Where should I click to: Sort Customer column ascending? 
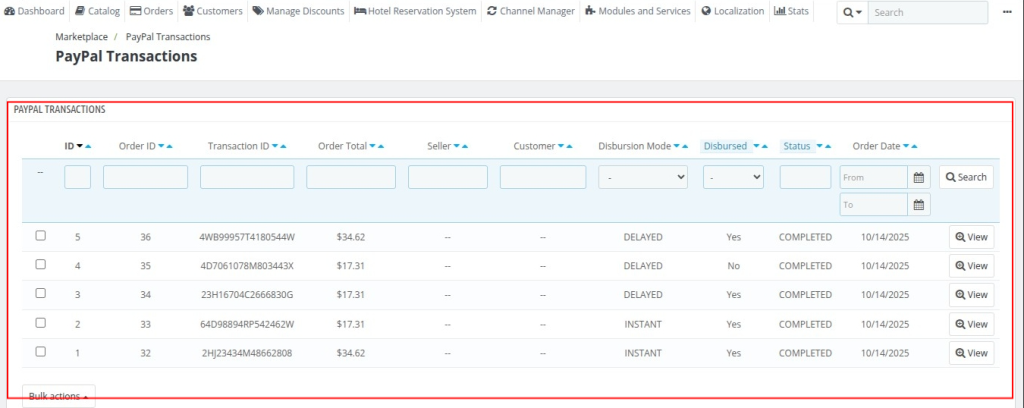(x=569, y=146)
